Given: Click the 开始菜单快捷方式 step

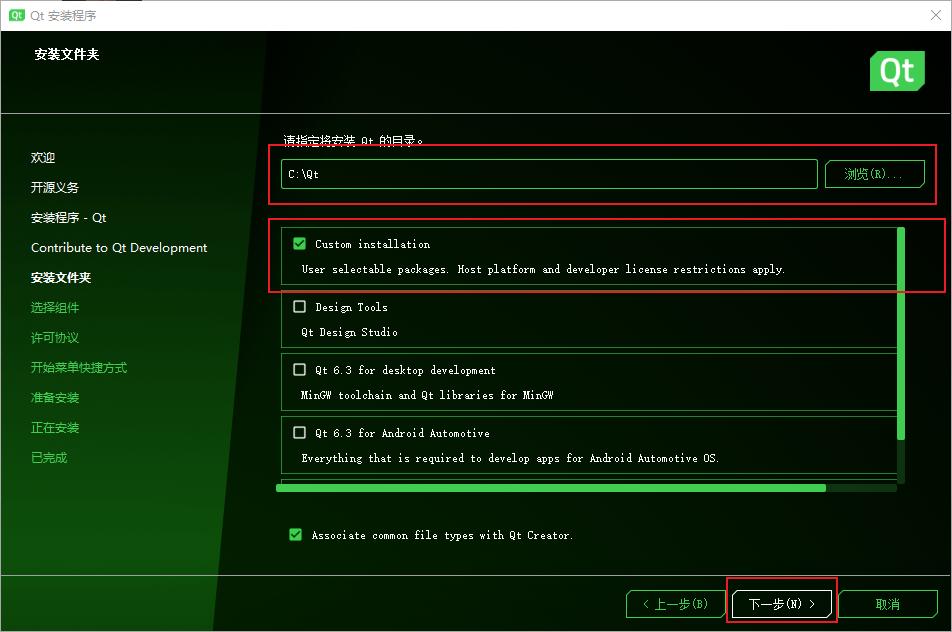Looking at the screenshot, I should coord(77,367).
